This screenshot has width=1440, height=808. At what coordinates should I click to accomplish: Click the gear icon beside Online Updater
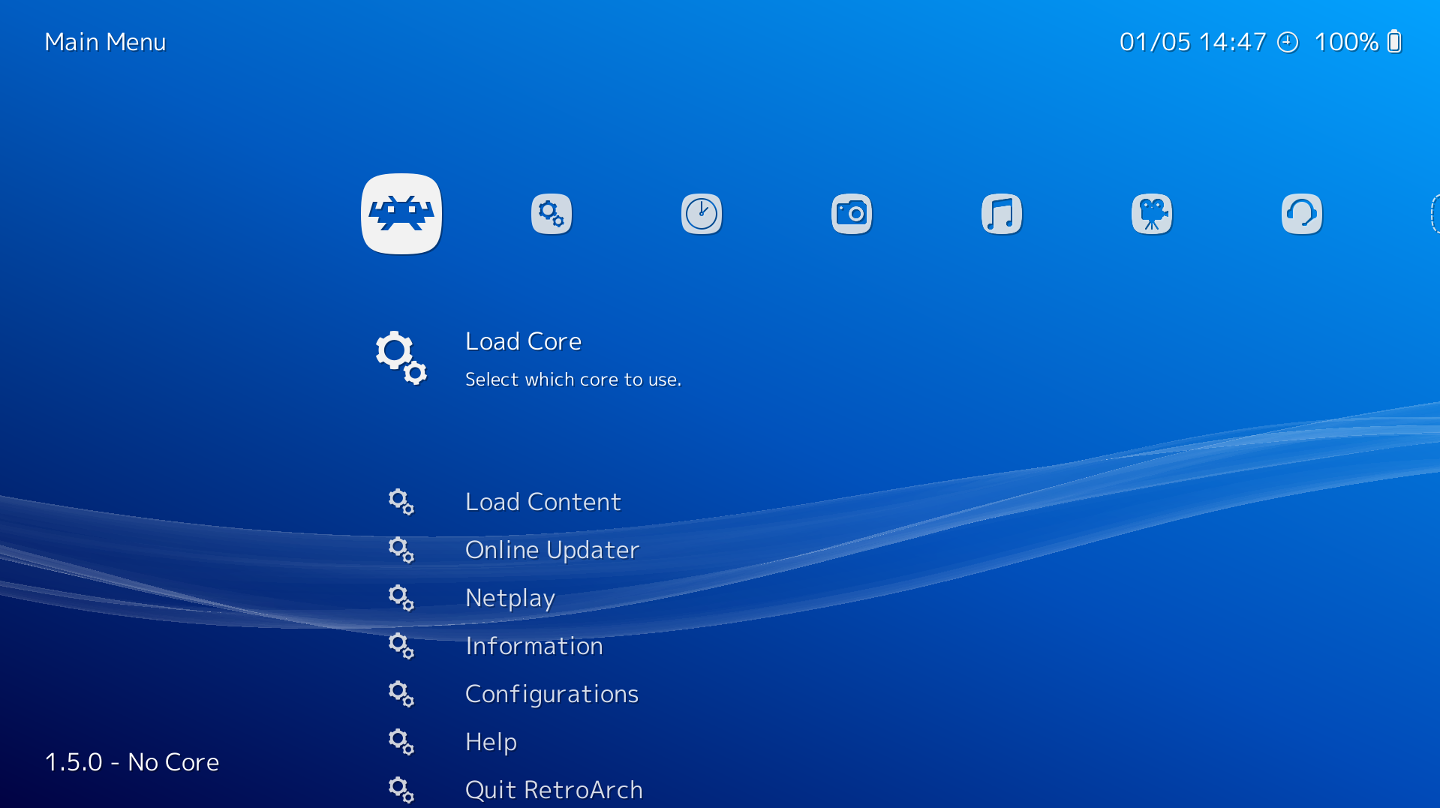[401, 550]
